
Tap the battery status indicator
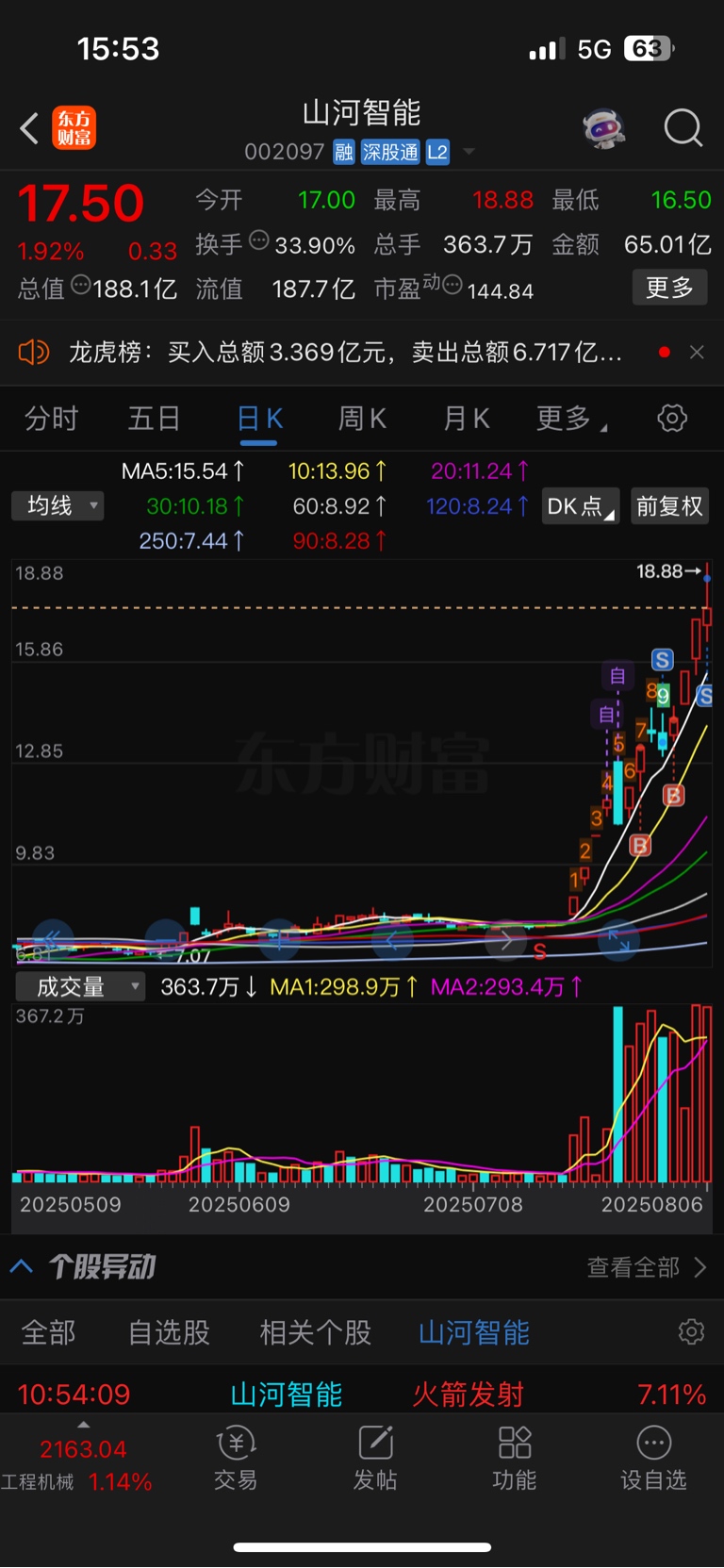649,49
